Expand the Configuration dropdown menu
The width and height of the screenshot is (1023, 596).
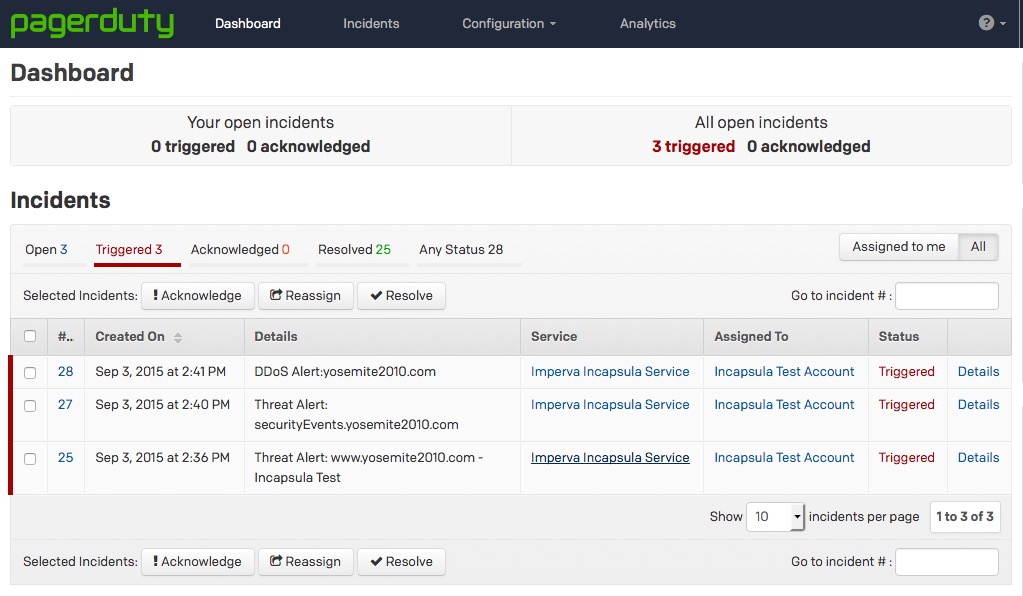point(509,23)
